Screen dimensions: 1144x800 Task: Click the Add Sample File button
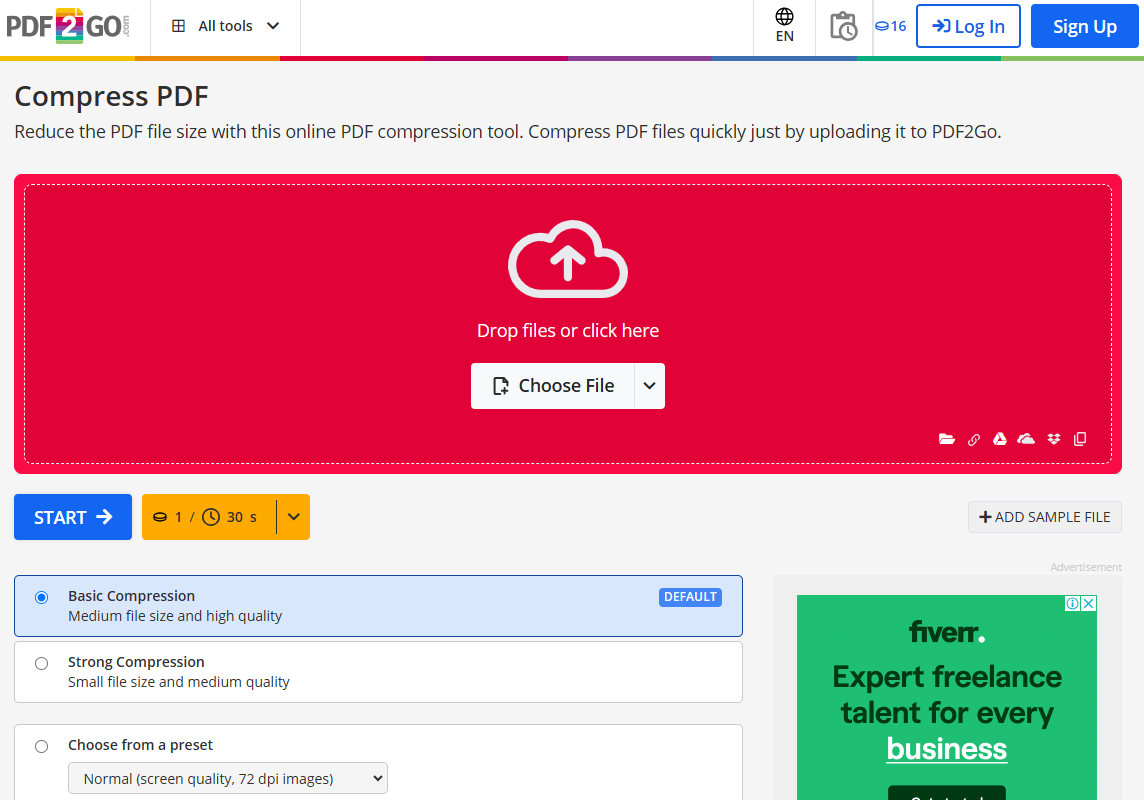(x=1044, y=517)
